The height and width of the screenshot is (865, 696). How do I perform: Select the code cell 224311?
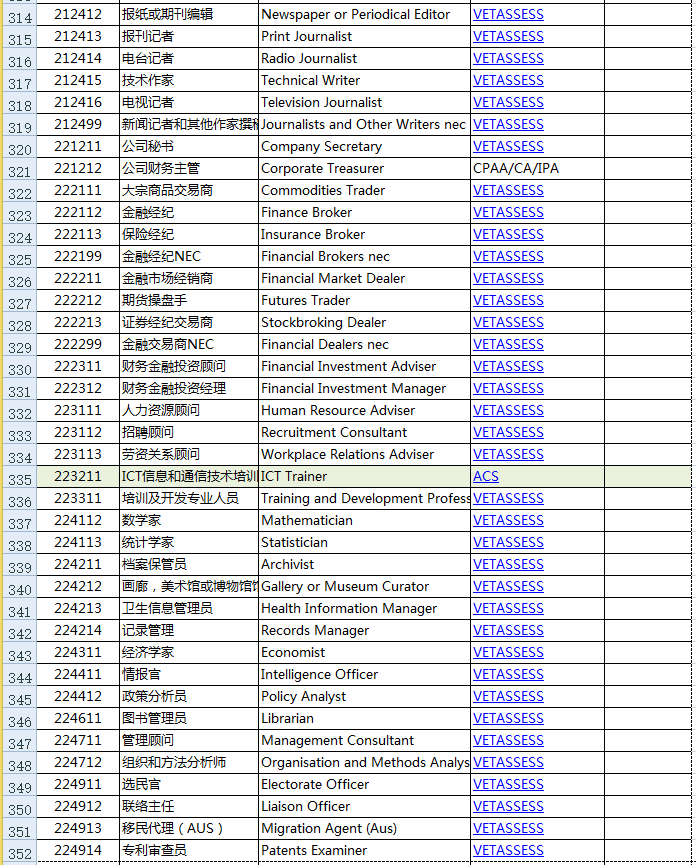[x=78, y=653]
